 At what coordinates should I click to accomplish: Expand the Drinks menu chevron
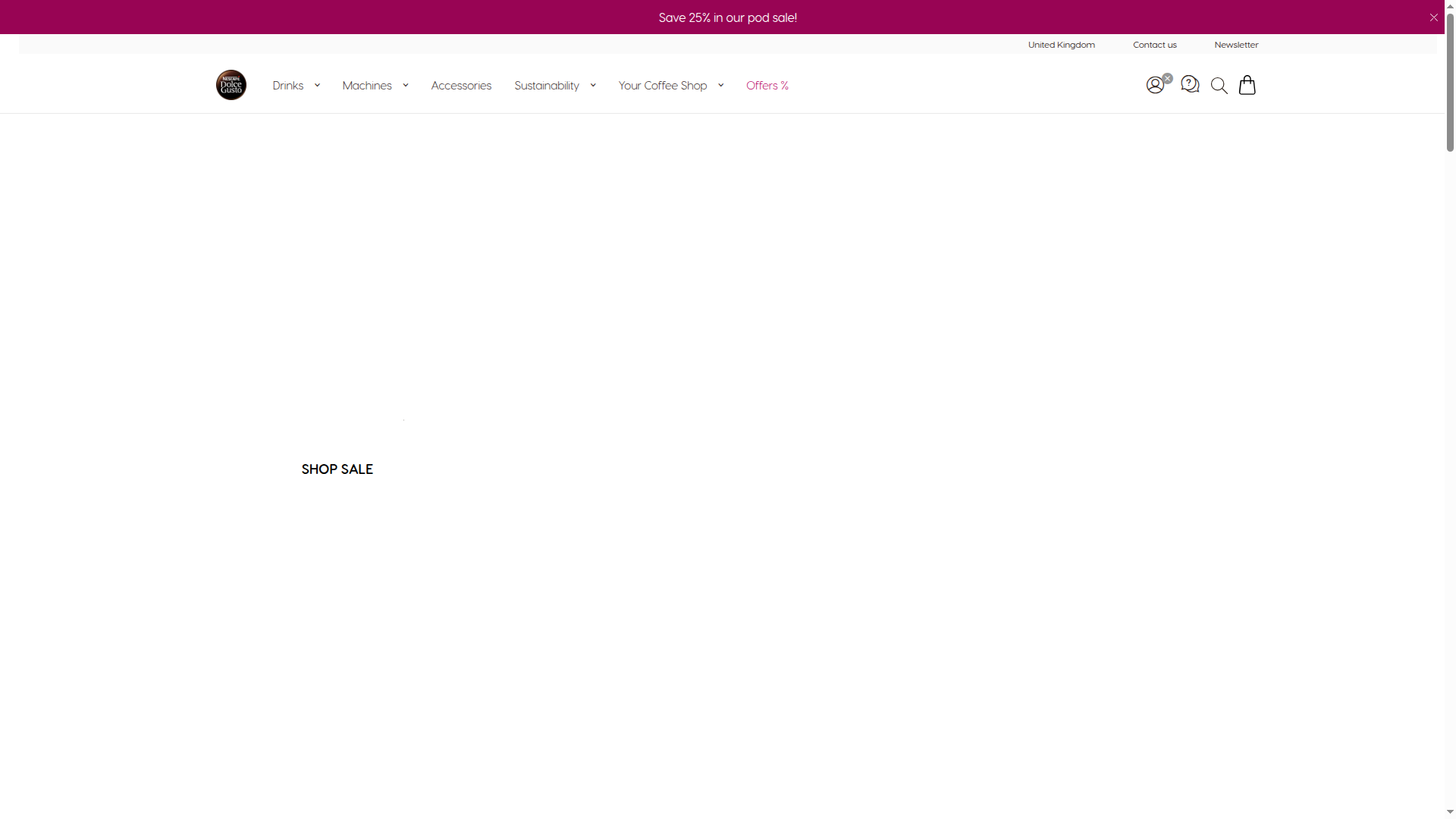click(x=317, y=86)
